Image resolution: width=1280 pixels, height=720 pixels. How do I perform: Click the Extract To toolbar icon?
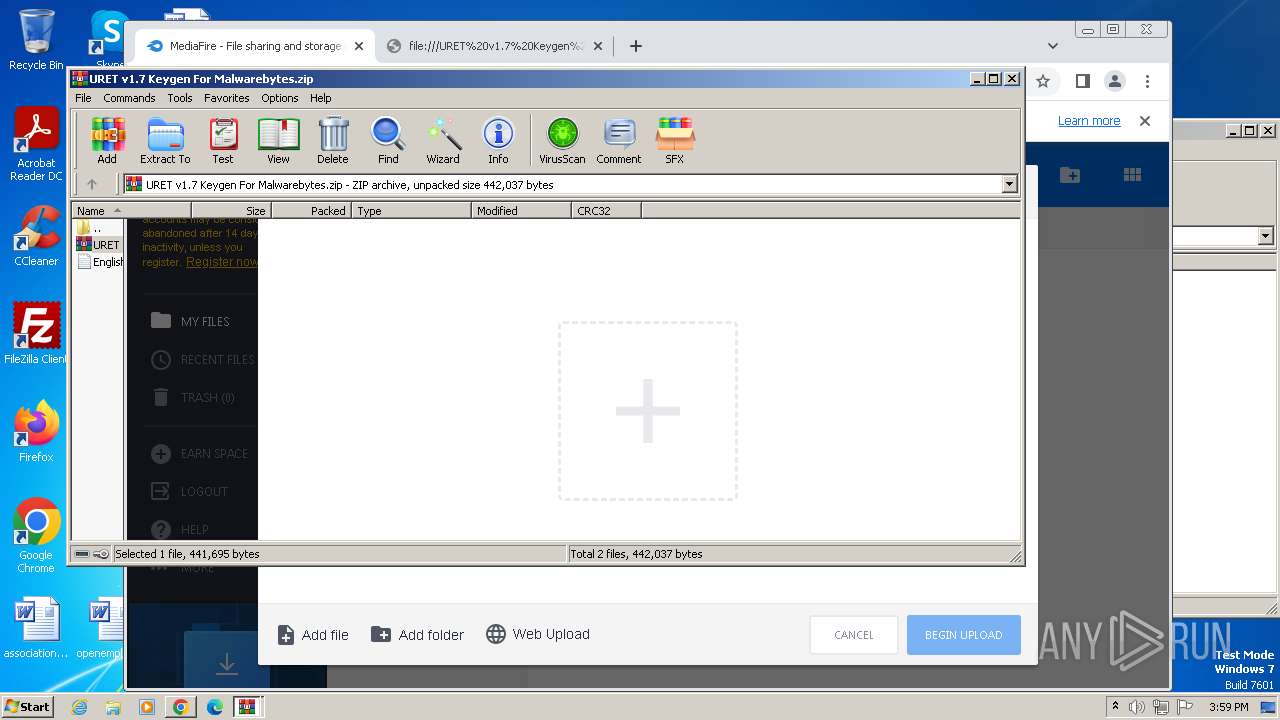coord(165,140)
